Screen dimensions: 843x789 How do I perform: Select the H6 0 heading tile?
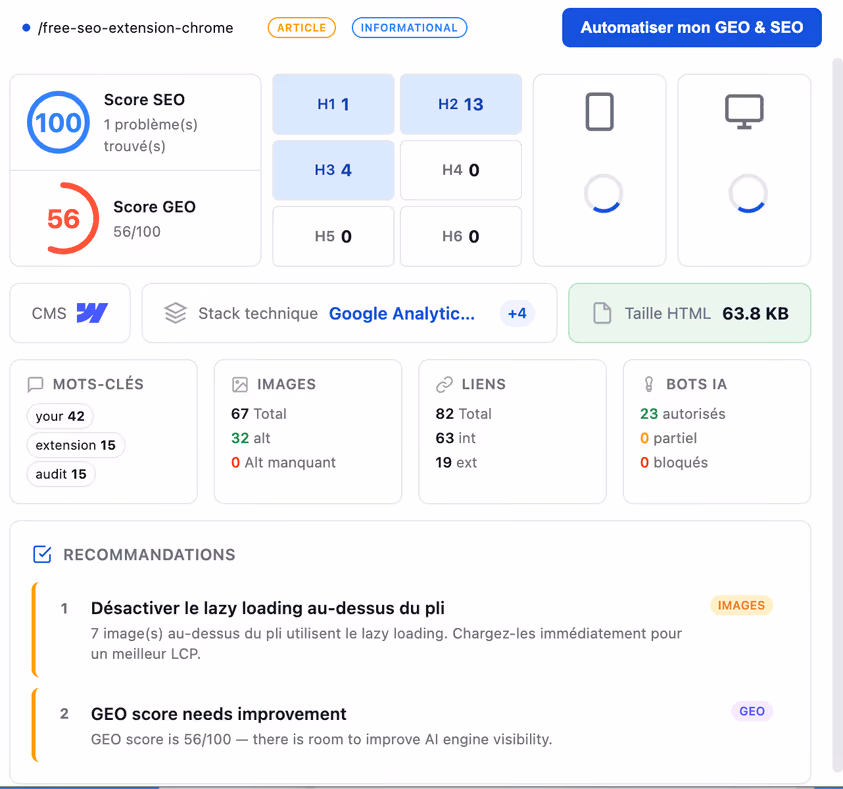tap(461, 236)
